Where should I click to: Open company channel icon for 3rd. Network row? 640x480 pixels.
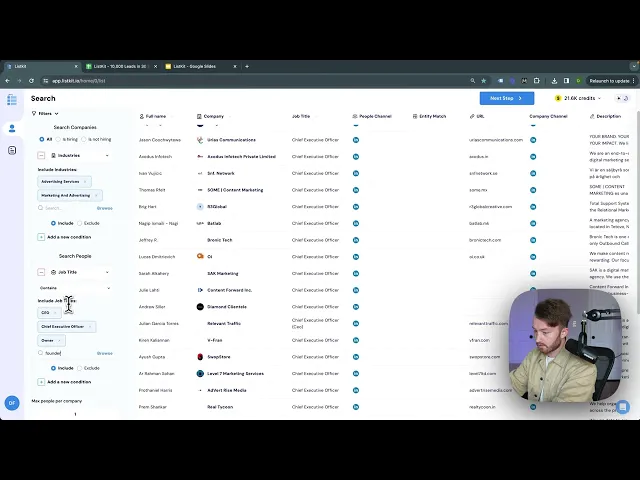point(533,173)
